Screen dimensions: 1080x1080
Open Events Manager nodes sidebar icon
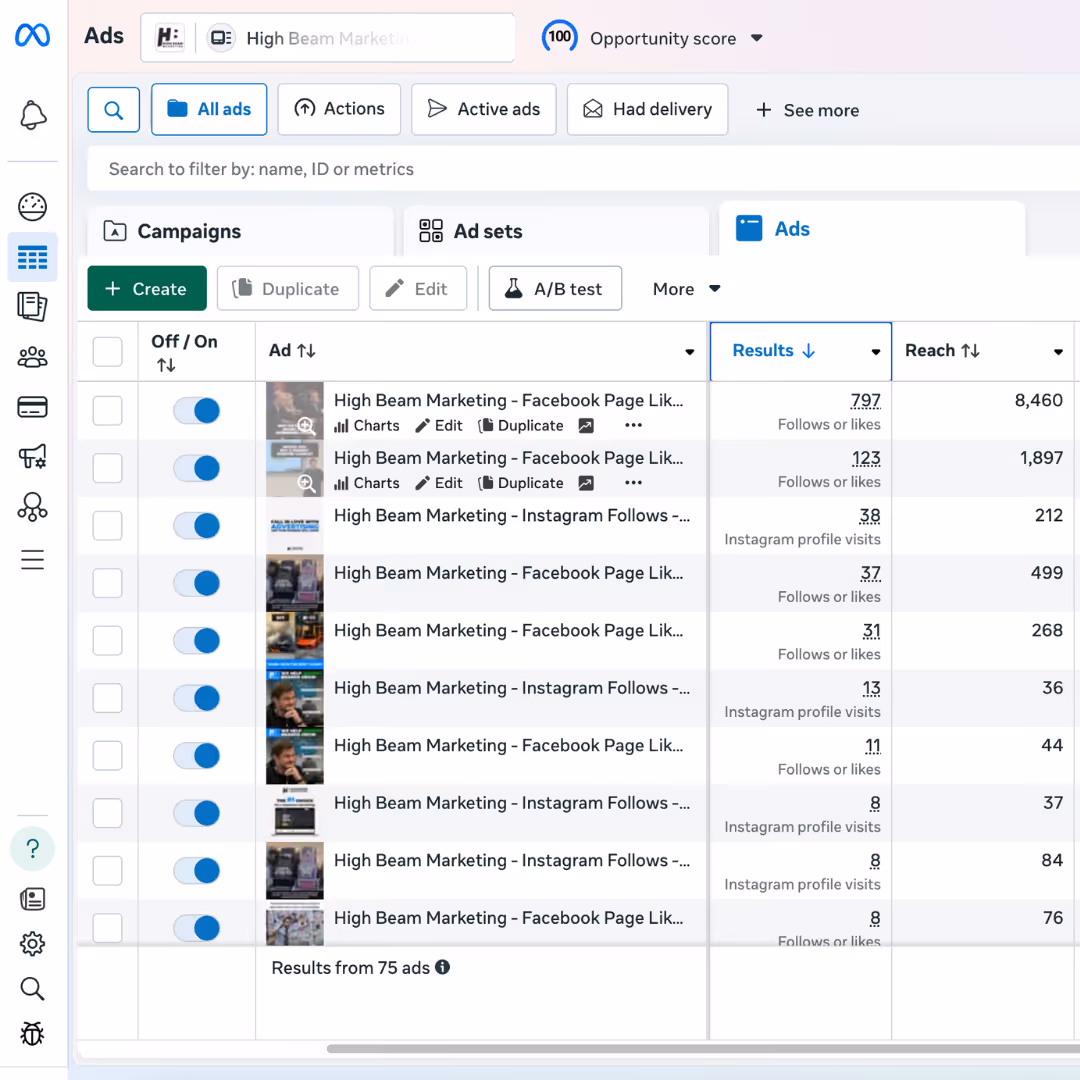pos(32,507)
